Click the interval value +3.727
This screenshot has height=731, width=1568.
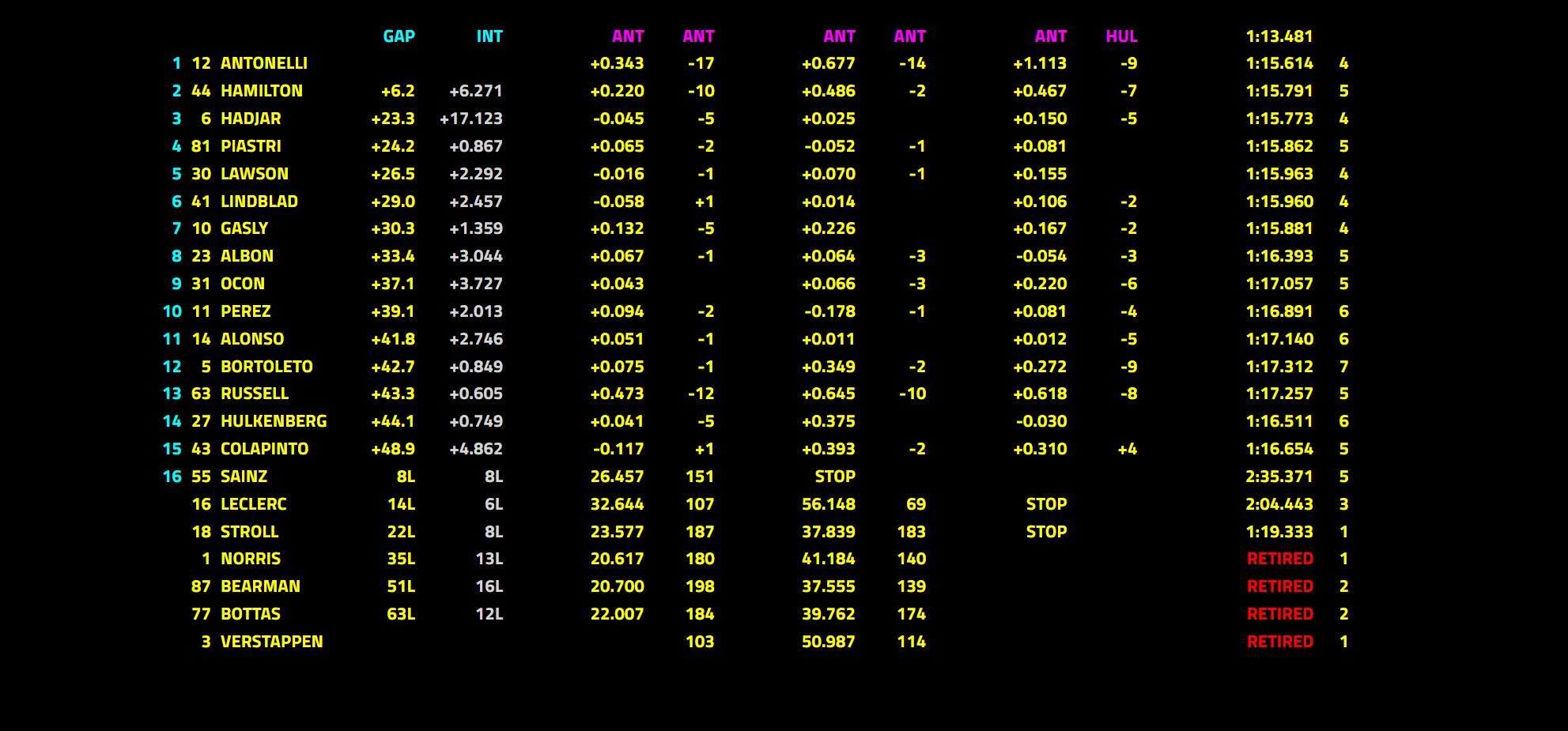(476, 284)
